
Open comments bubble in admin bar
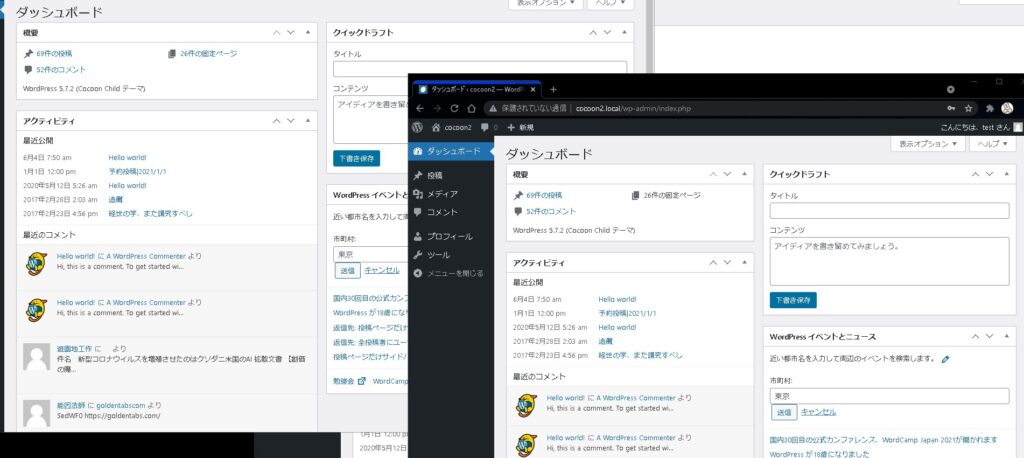click(485, 127)
